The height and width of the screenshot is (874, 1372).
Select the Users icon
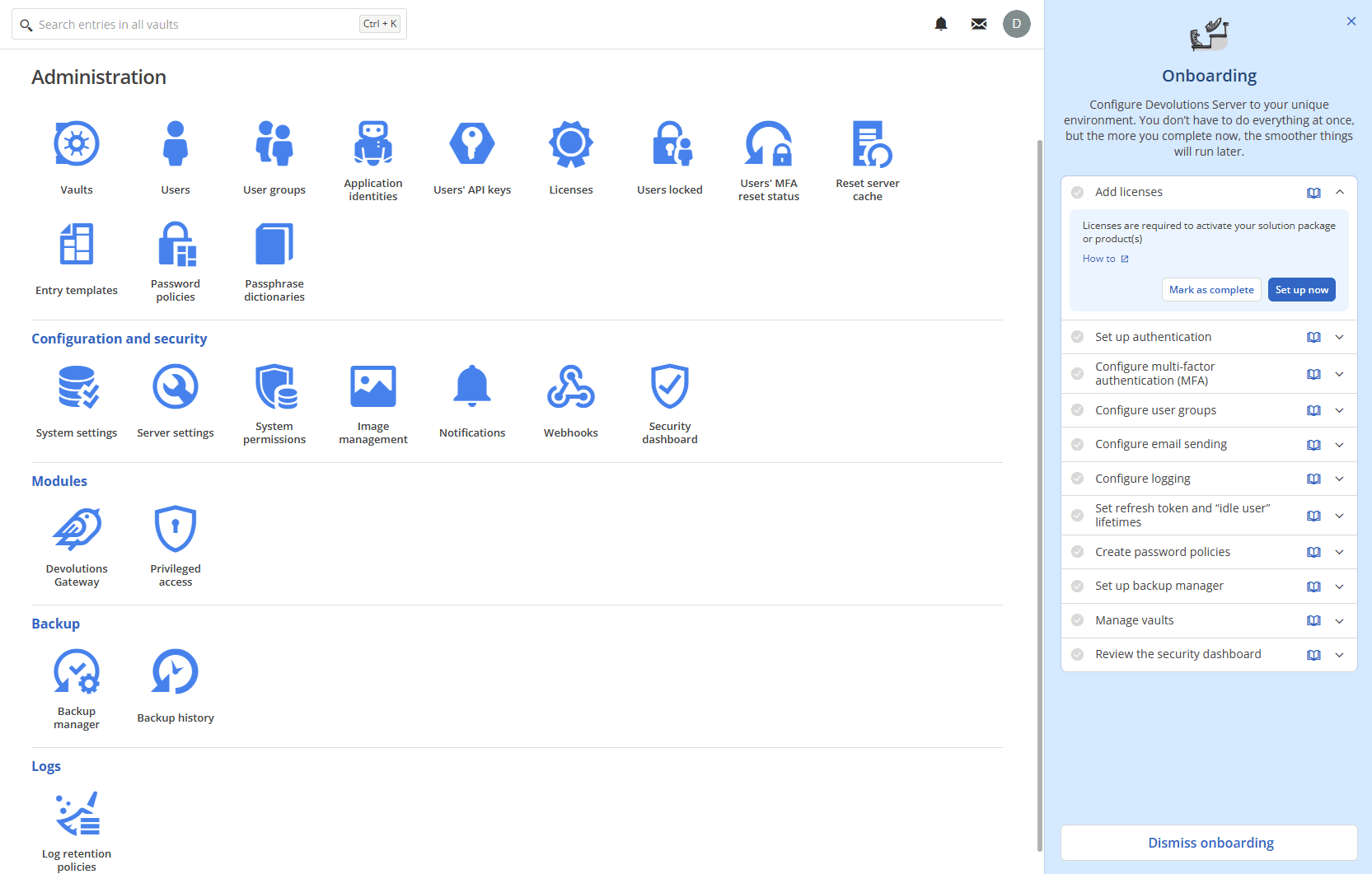point(175,143)
